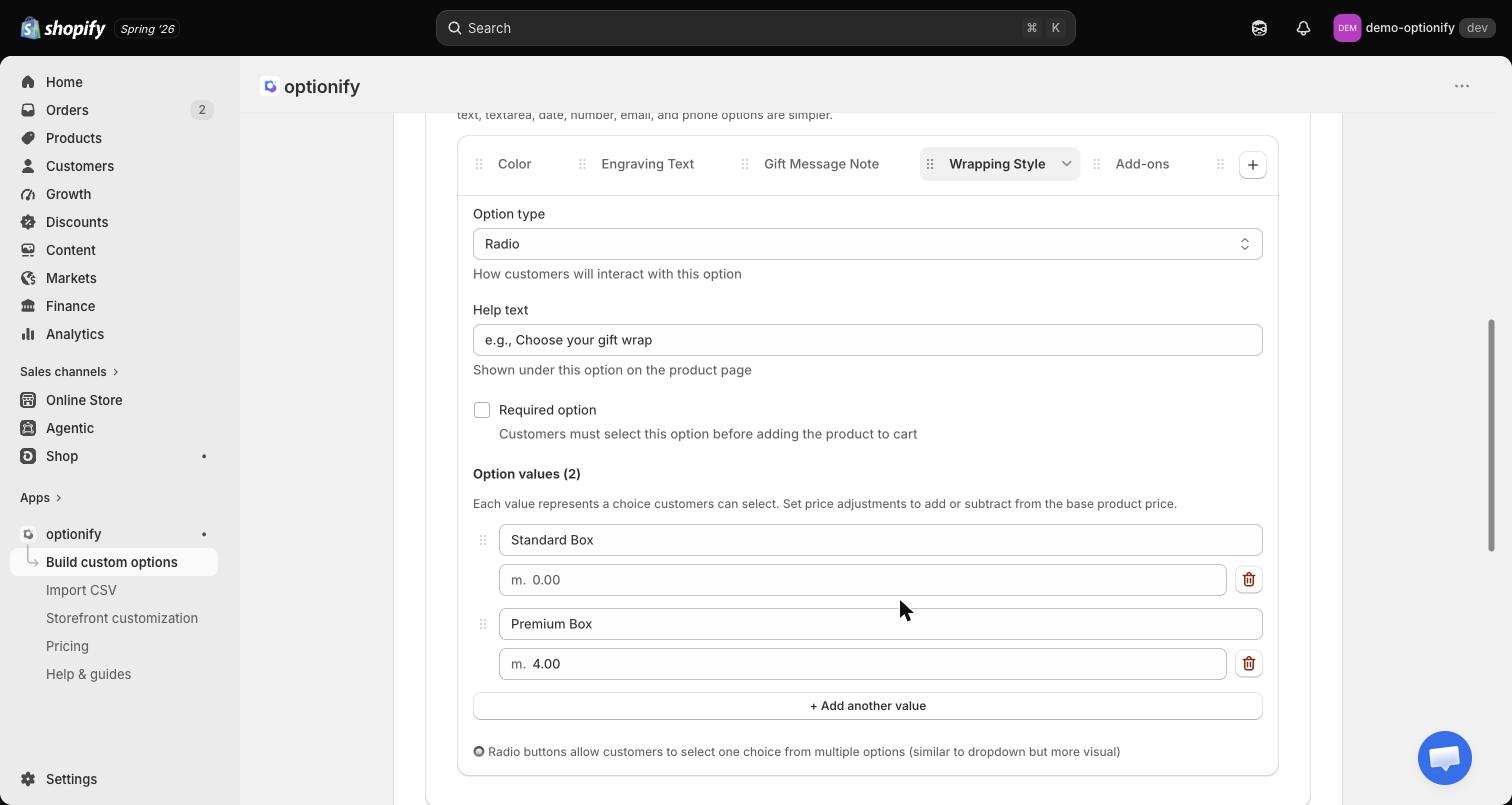Open the Option type Radio dropdown
This screenshot has height=805, width=1512.
click(x=868, y=244)
